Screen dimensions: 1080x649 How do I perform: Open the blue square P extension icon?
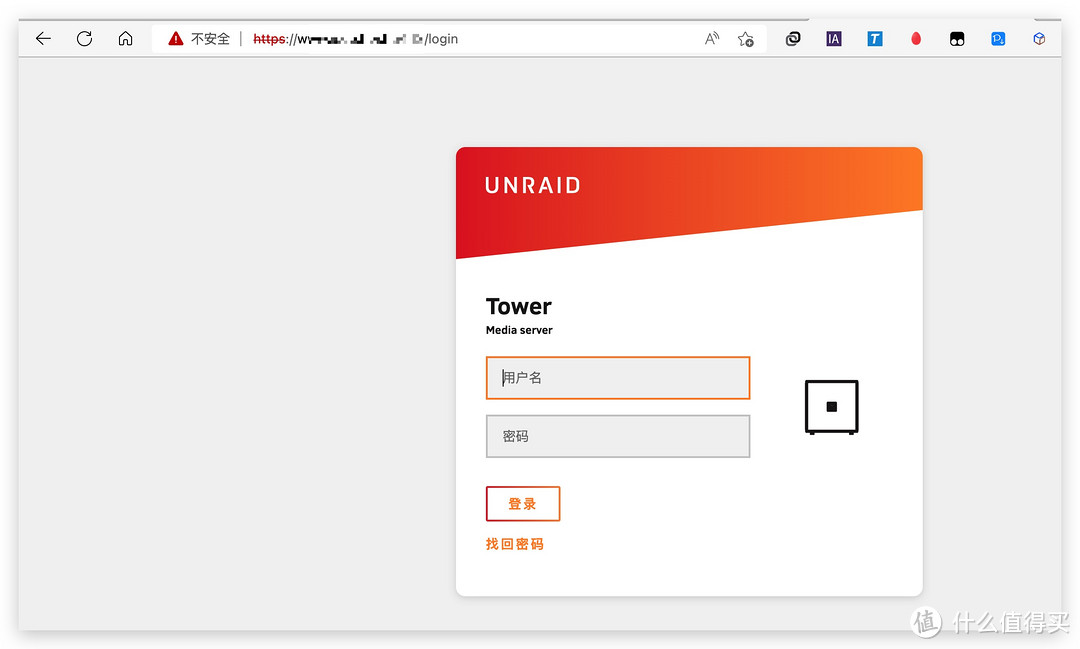(998, 39)
